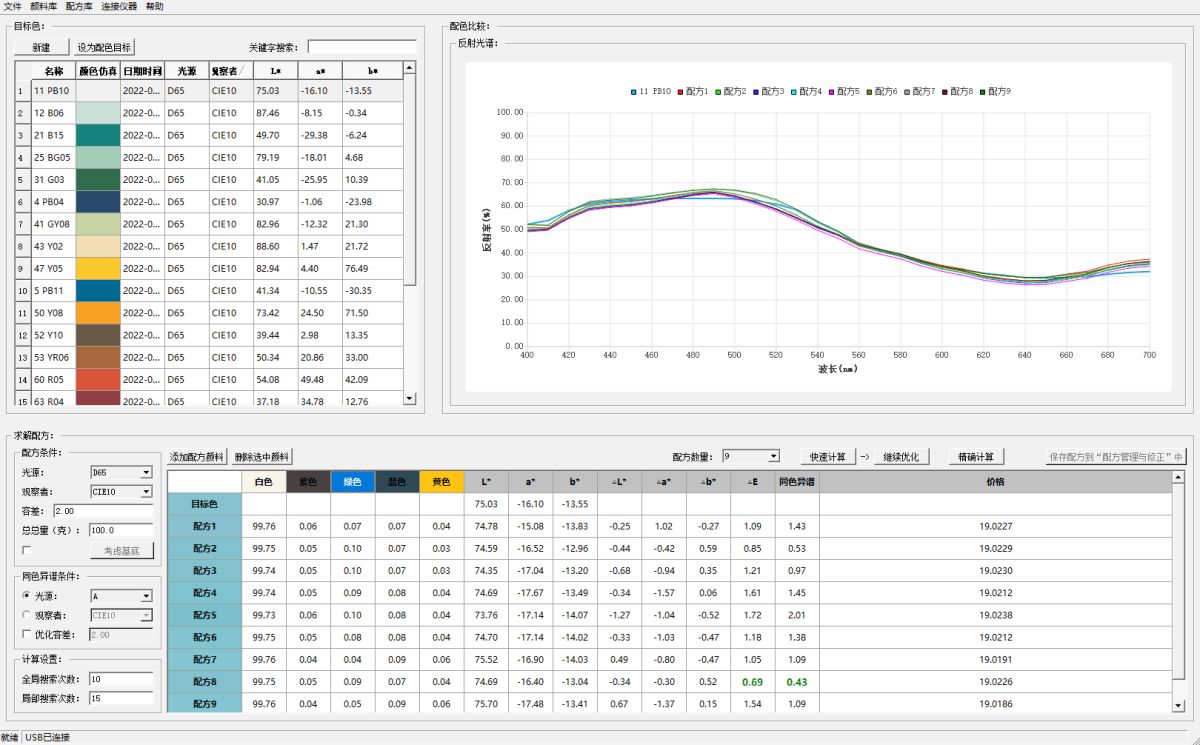This screenshot has height=745, width=1200.
Task: Open the 光源 D65 dropdown
Action: pyautogui.click(x=146, y=472)
